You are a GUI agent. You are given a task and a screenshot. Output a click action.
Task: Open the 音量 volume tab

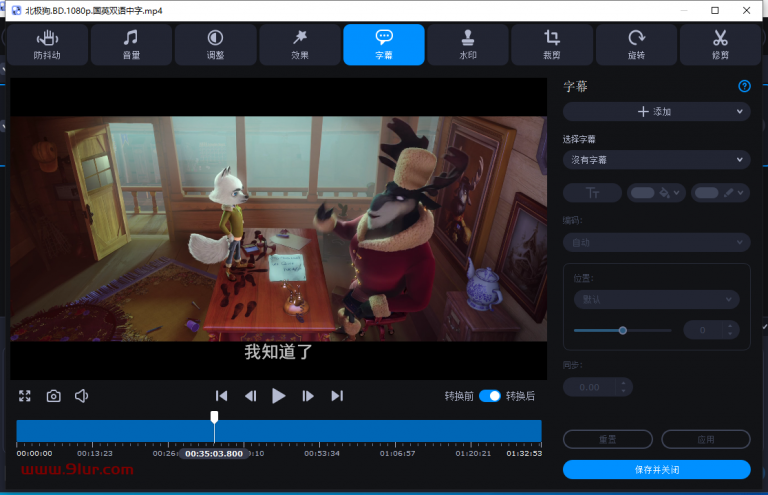[131, 45]
